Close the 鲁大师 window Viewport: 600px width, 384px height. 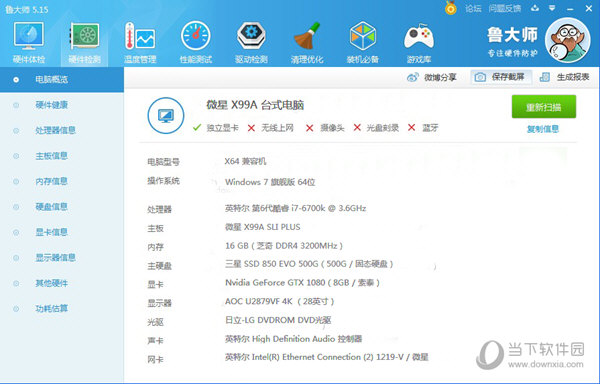click(589, 8)
